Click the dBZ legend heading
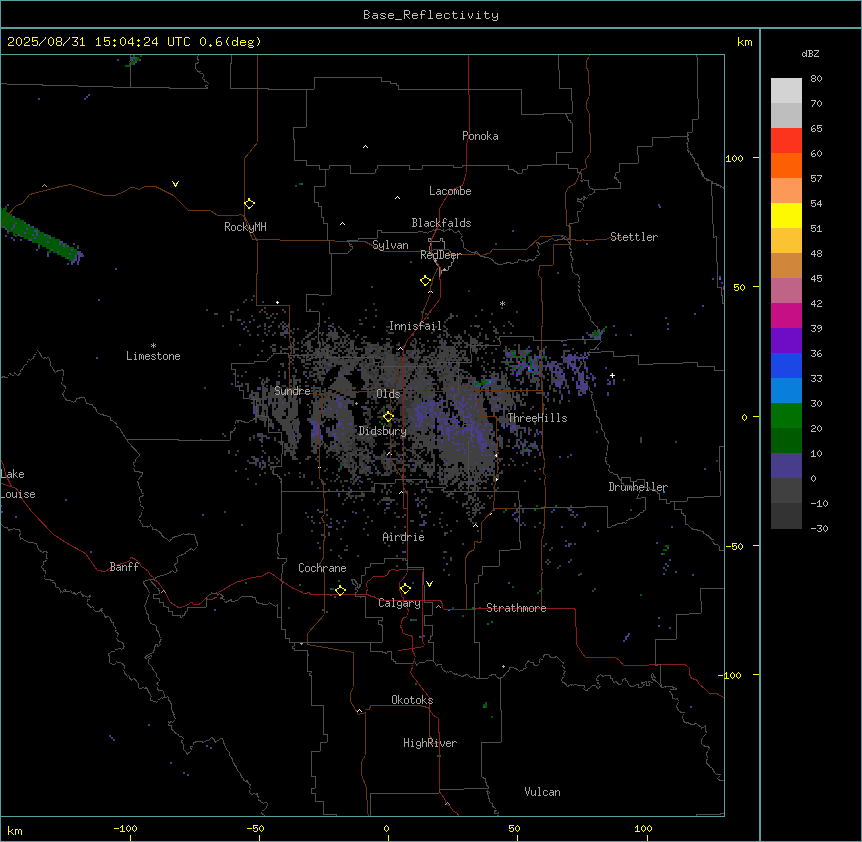Screen dimensions: 862x842 [810, 54]
